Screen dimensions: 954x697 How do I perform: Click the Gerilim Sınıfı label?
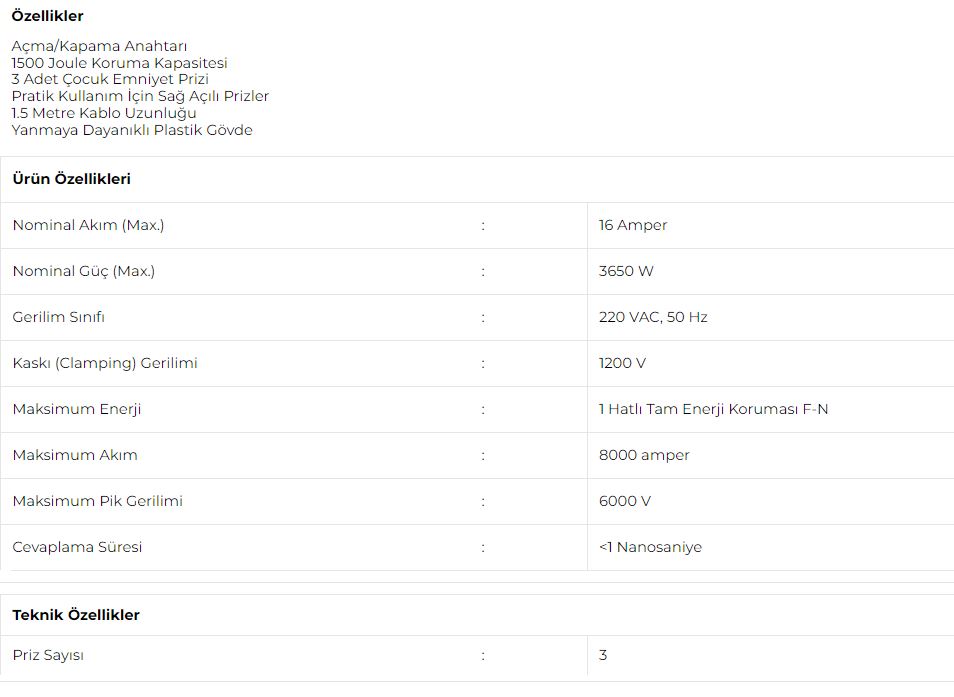point(58,317)
